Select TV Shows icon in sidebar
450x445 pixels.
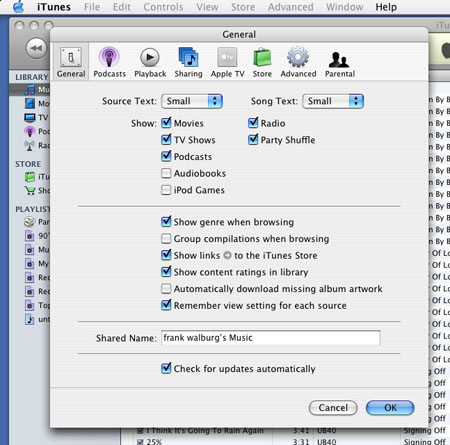point(29,117)
